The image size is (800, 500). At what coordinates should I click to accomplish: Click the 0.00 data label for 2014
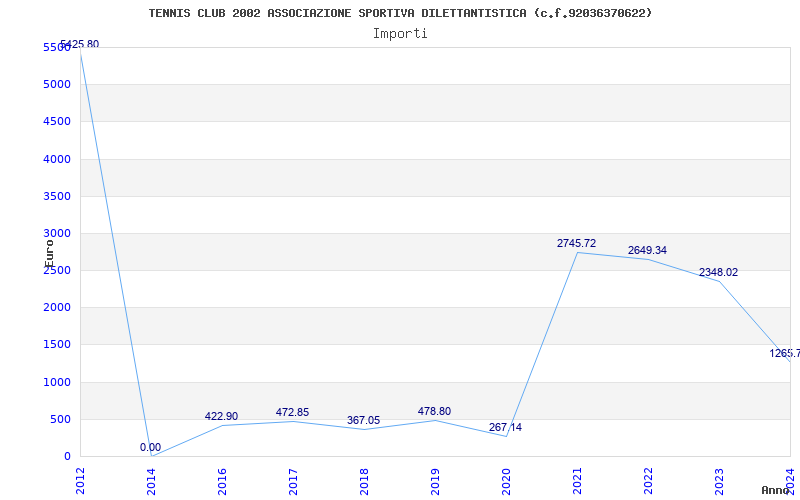[151, 447]
